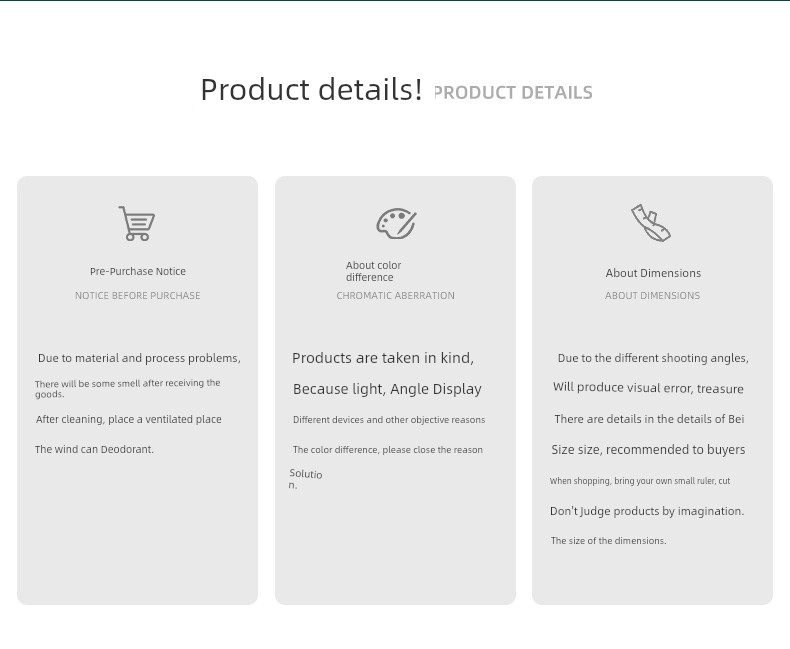Select the mixed-case "About Dimensions" card title
Image resolution: width=790 pixels, height=649 pixels.
(x=653, y=273)
